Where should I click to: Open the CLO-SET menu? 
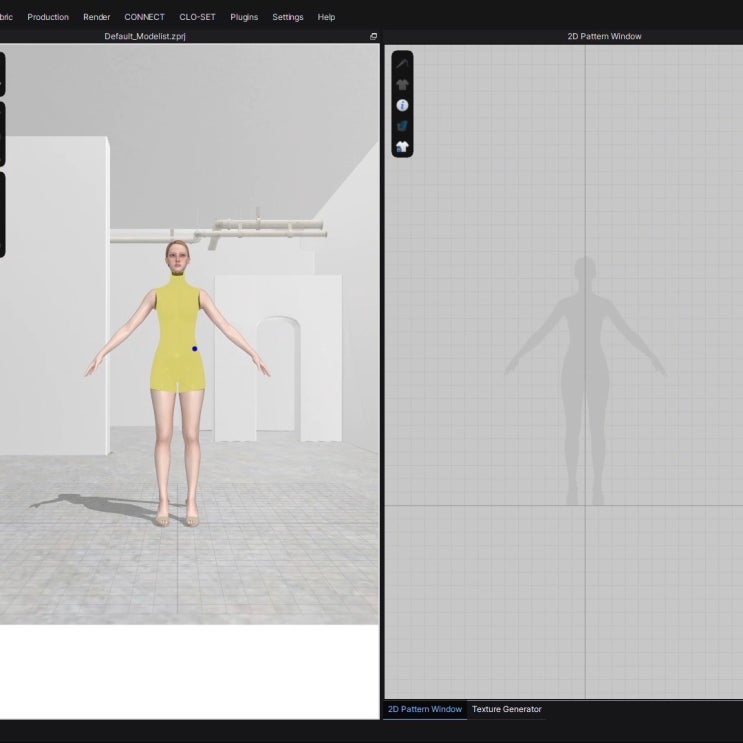click(x=197, y=17)
